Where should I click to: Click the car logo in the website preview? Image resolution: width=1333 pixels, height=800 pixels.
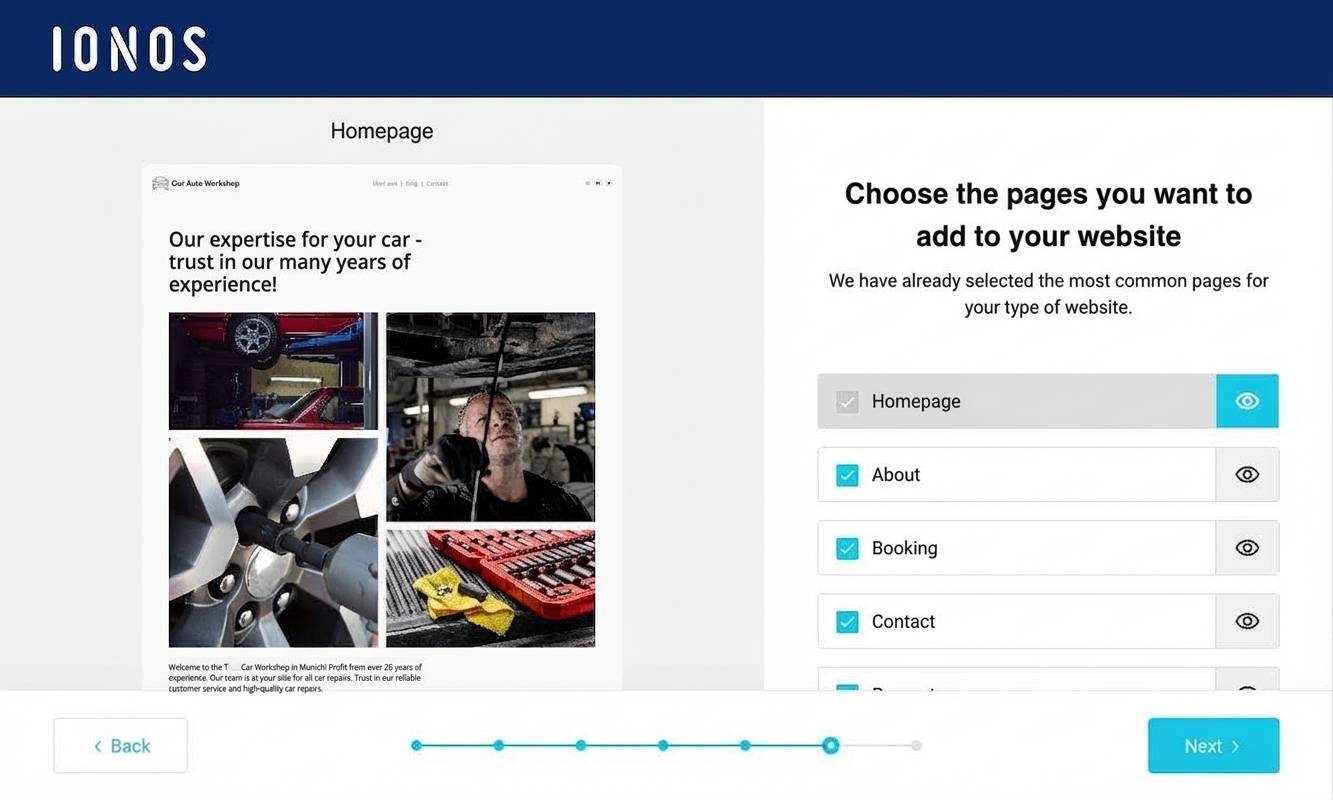[160, 183]
